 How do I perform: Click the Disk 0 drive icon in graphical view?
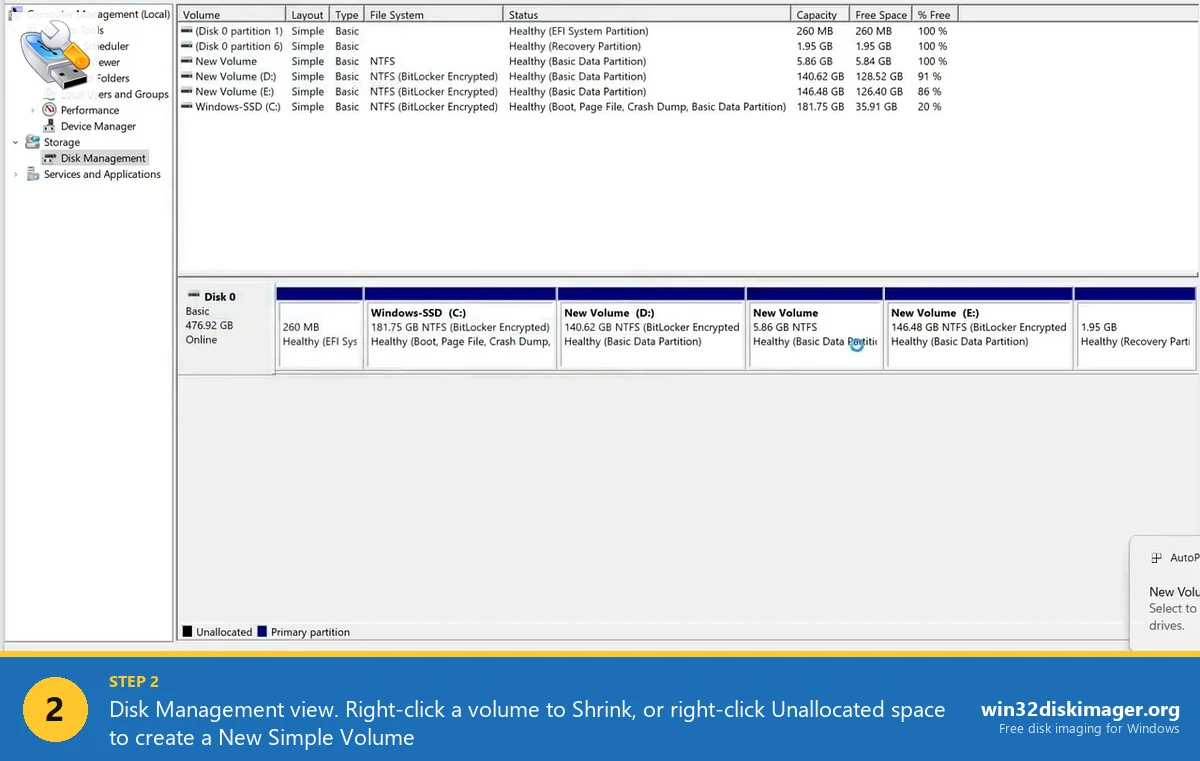196,295
